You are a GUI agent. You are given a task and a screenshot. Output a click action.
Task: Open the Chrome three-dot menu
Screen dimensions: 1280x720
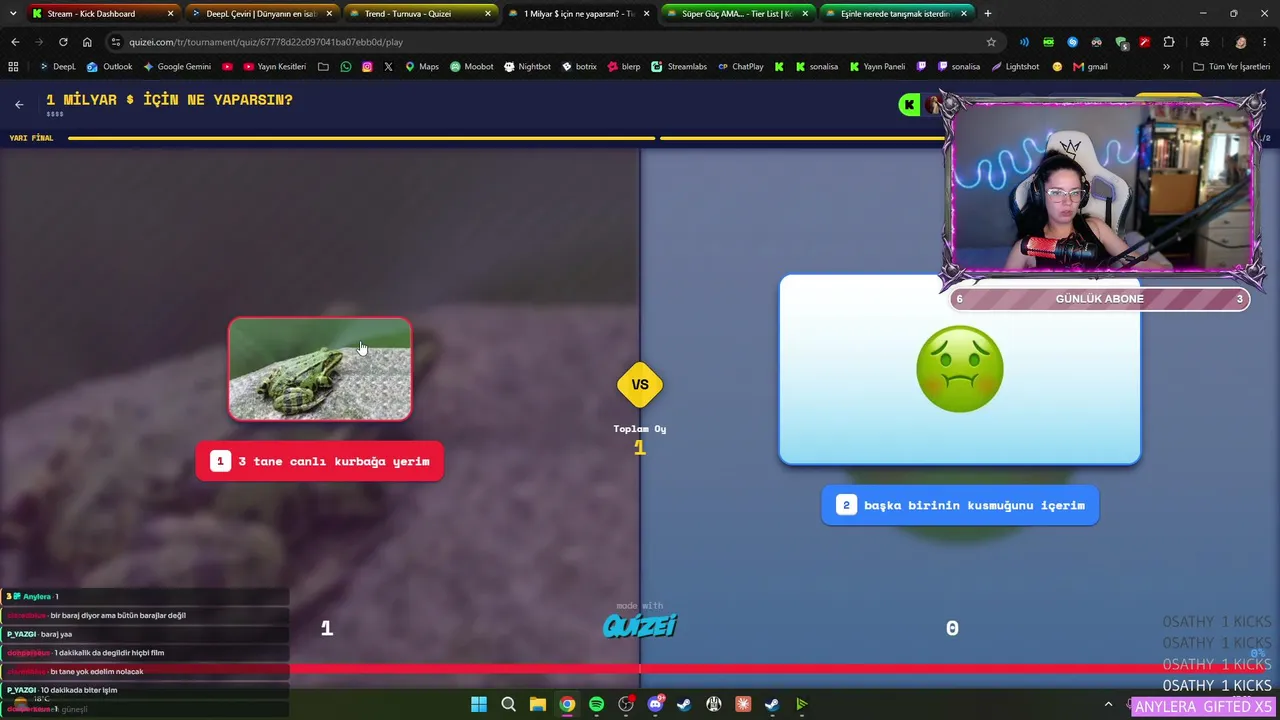tap(1264, 42)
